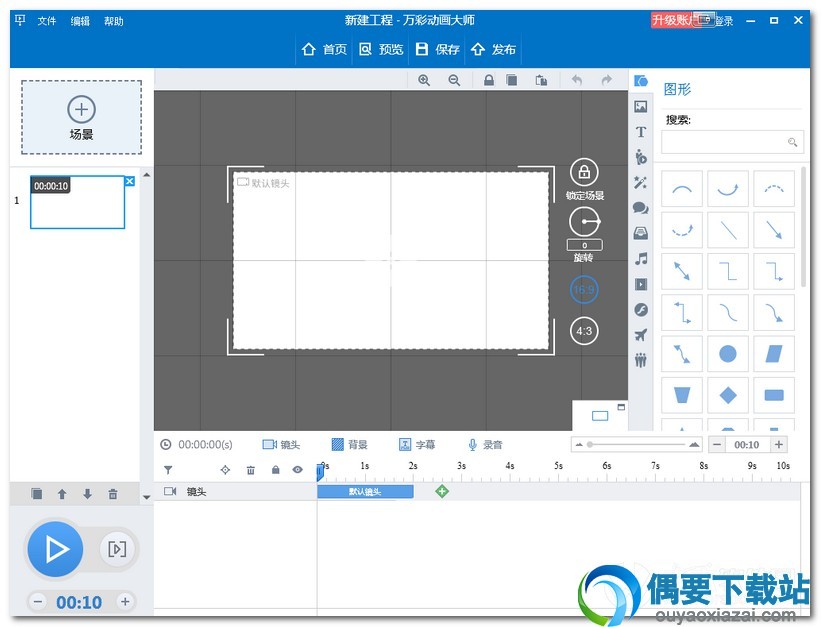The width and height of the screenshot is (821, 627).
Task: Increase scene duration under play button
Action: (x=125, y=602)
